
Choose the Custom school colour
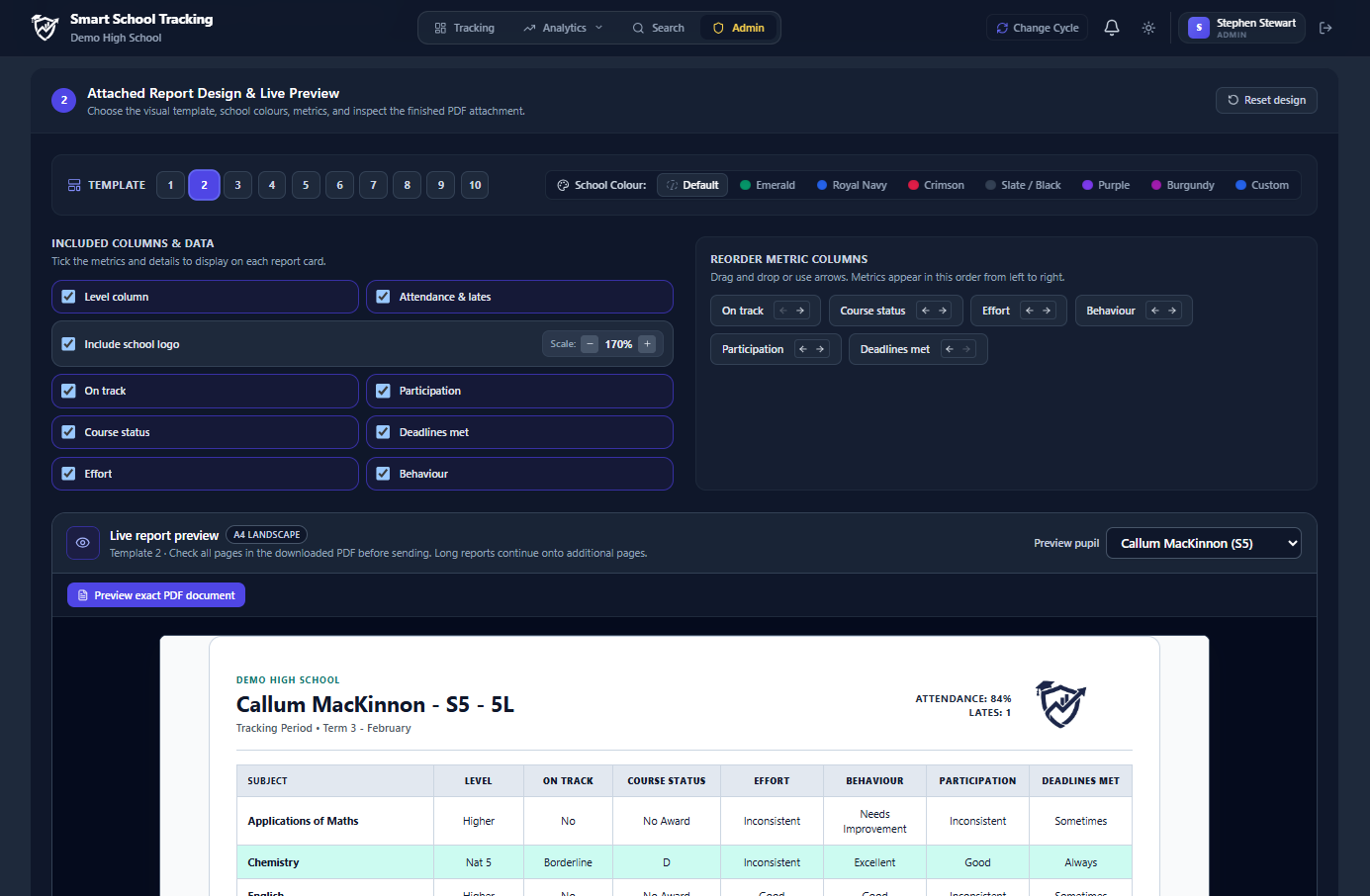click(x=1262, y=185)
